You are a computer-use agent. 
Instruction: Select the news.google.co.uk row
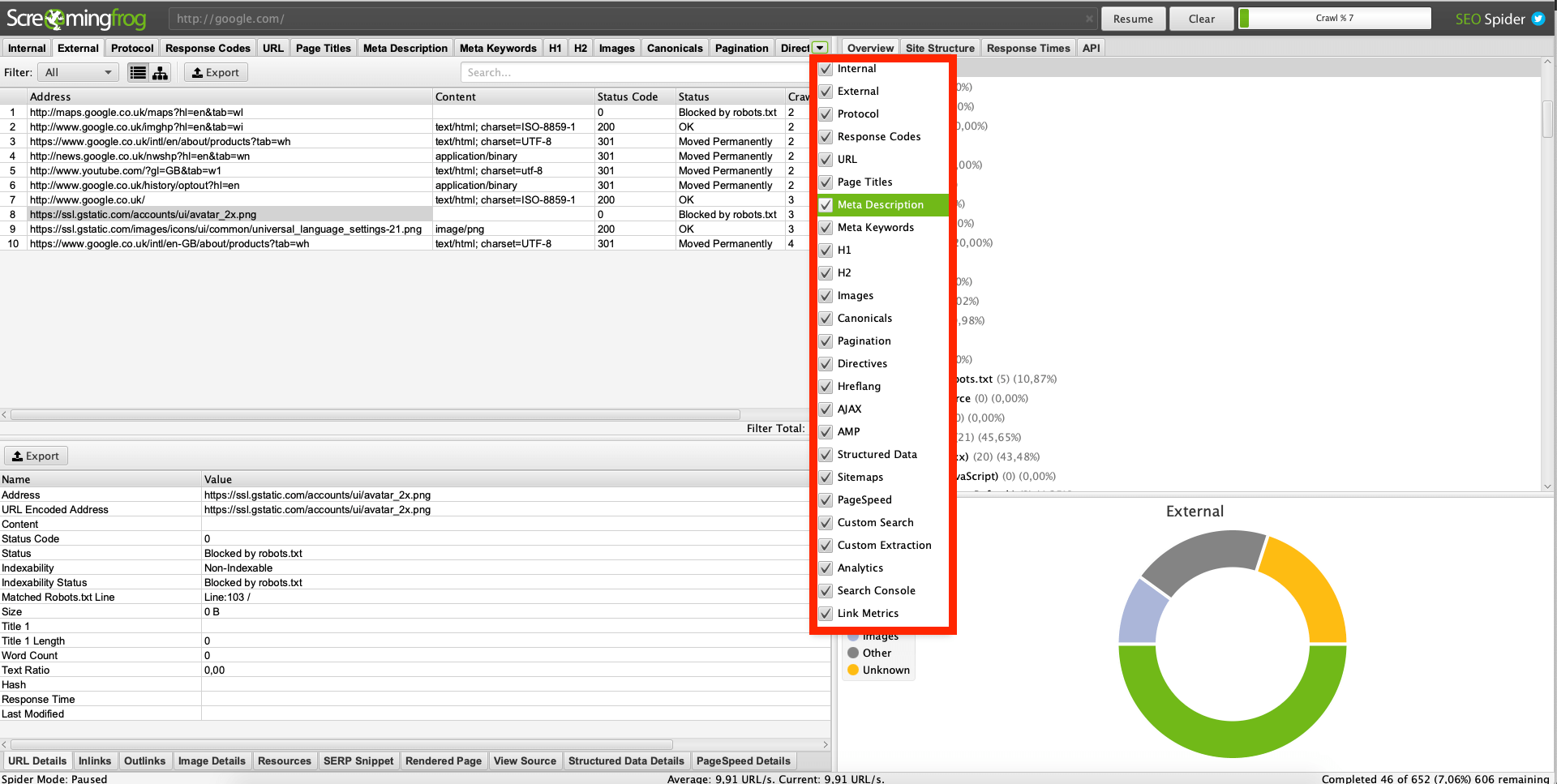click(x=405, y=156)
